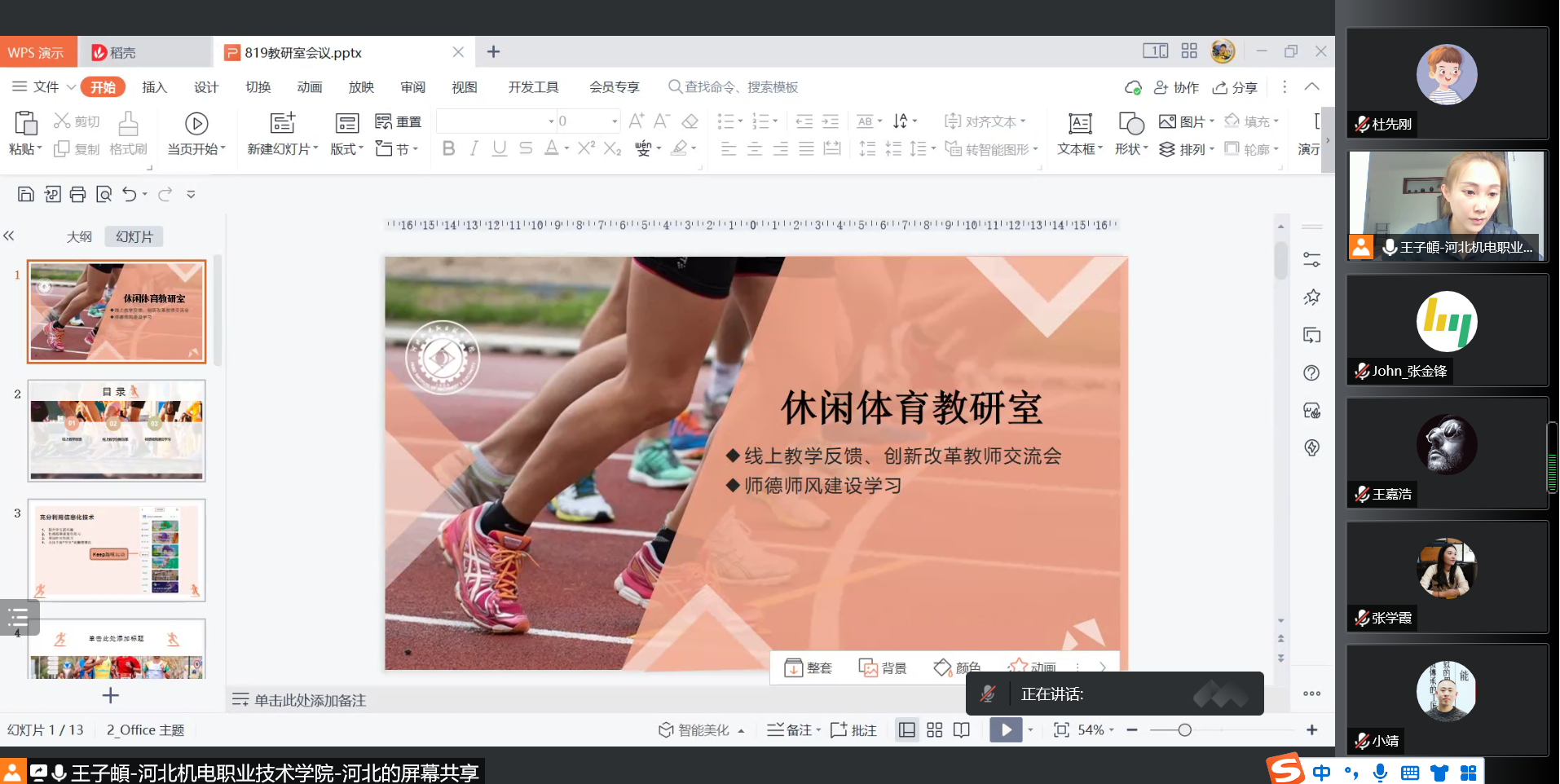Start slideshow from current page (当页开始)
The width and height of the screenshot is (1560, 784).
click(x=196, y=133)
